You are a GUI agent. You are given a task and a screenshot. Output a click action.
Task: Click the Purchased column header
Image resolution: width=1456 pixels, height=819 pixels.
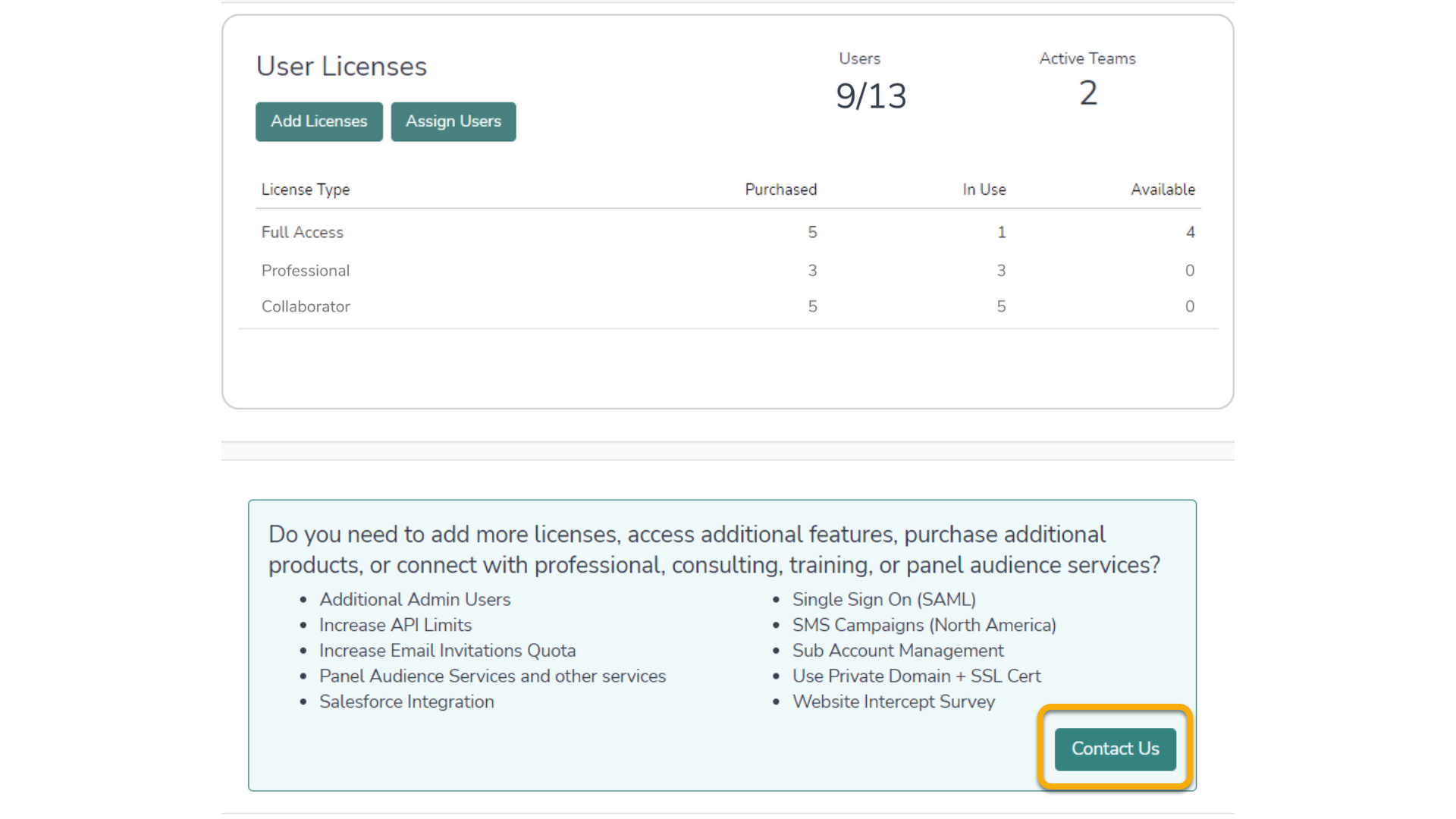click(x=780, y=190)
